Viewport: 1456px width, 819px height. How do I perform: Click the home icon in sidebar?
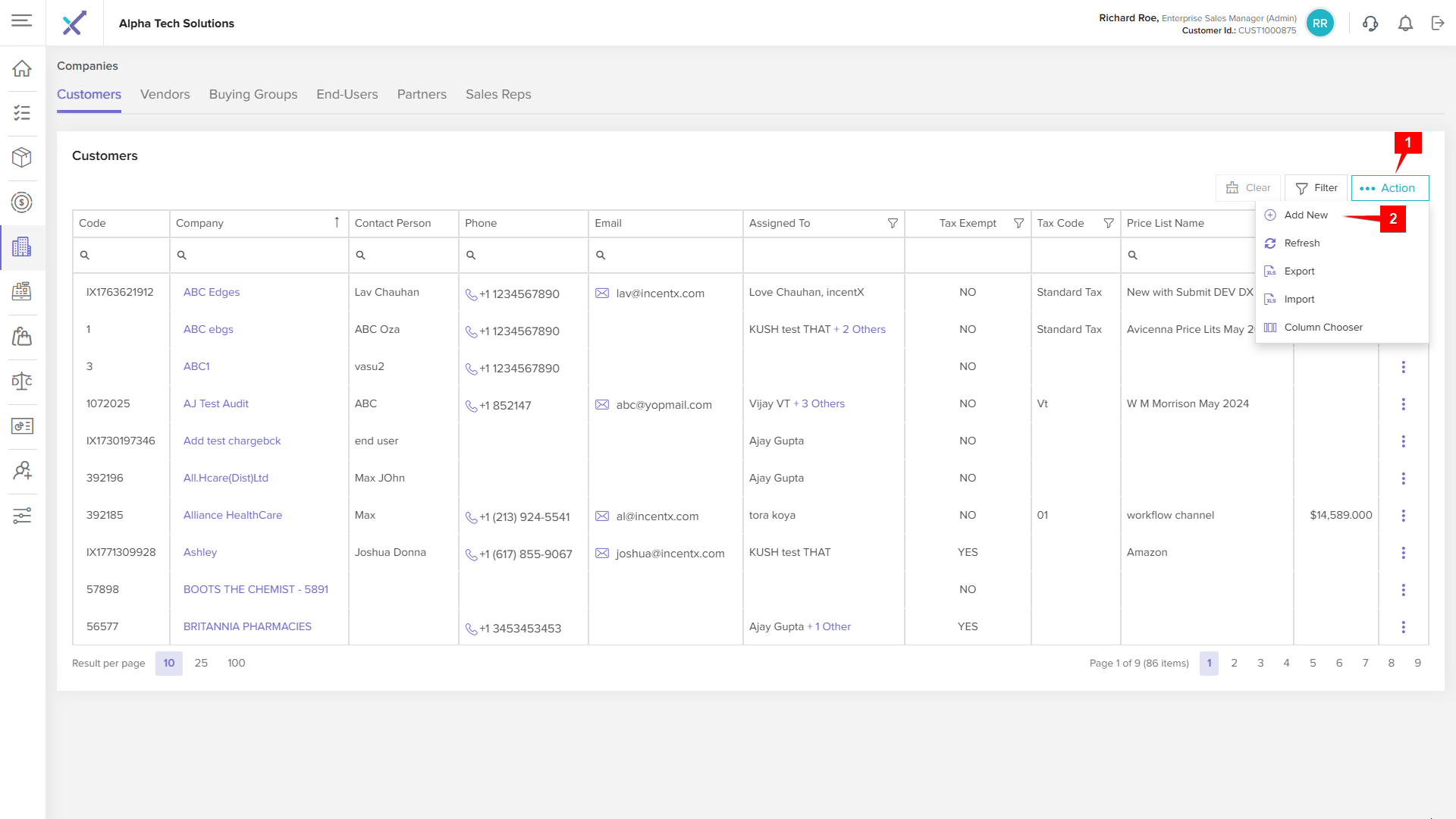pyautogui.click(x=22, y=68)
